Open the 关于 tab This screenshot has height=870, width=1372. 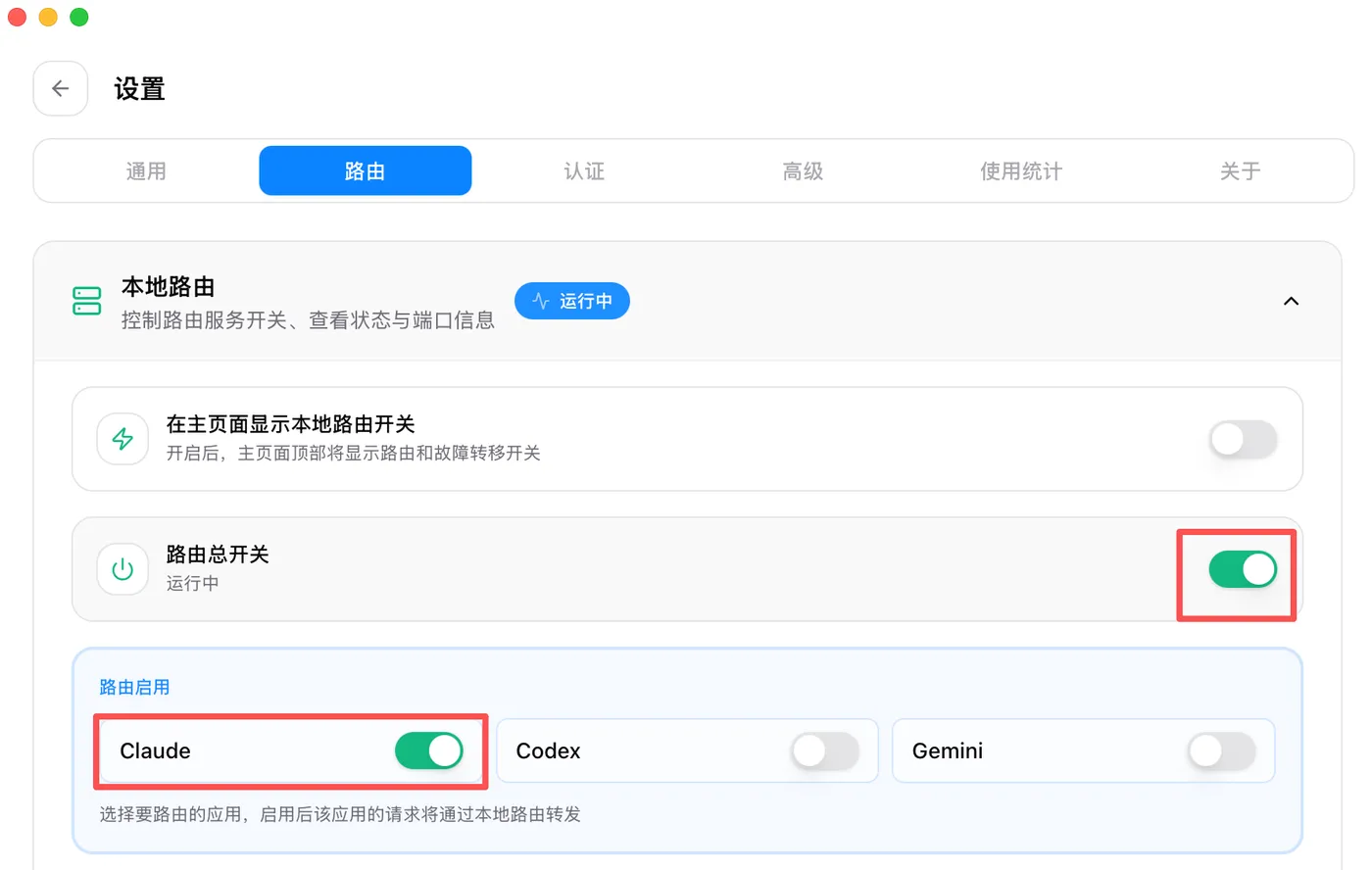pyautogui.click(x=1240, y=171)
